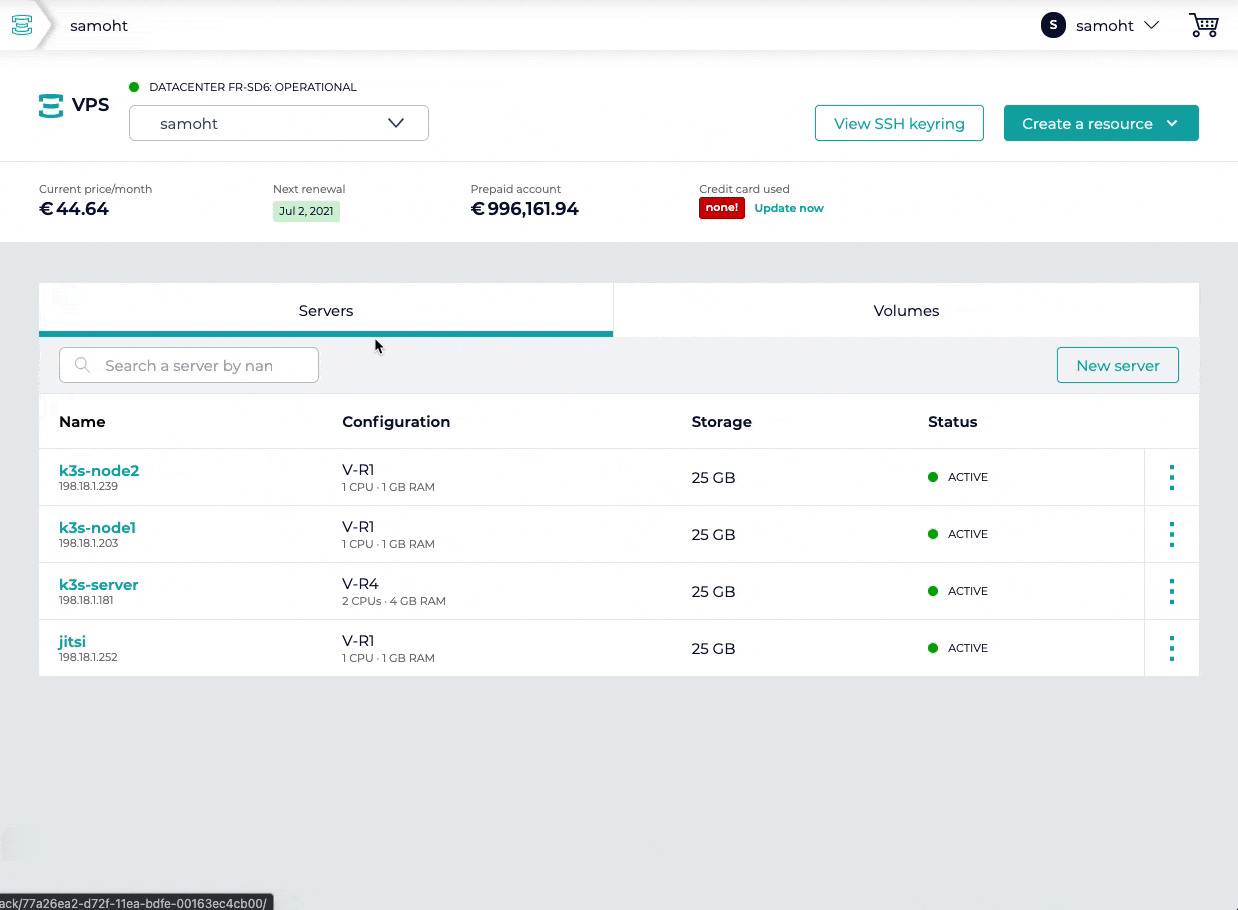The width and height of the screenshot is (1238, 910).
Task: Open the jitsi server link
Action: point(72,641)
